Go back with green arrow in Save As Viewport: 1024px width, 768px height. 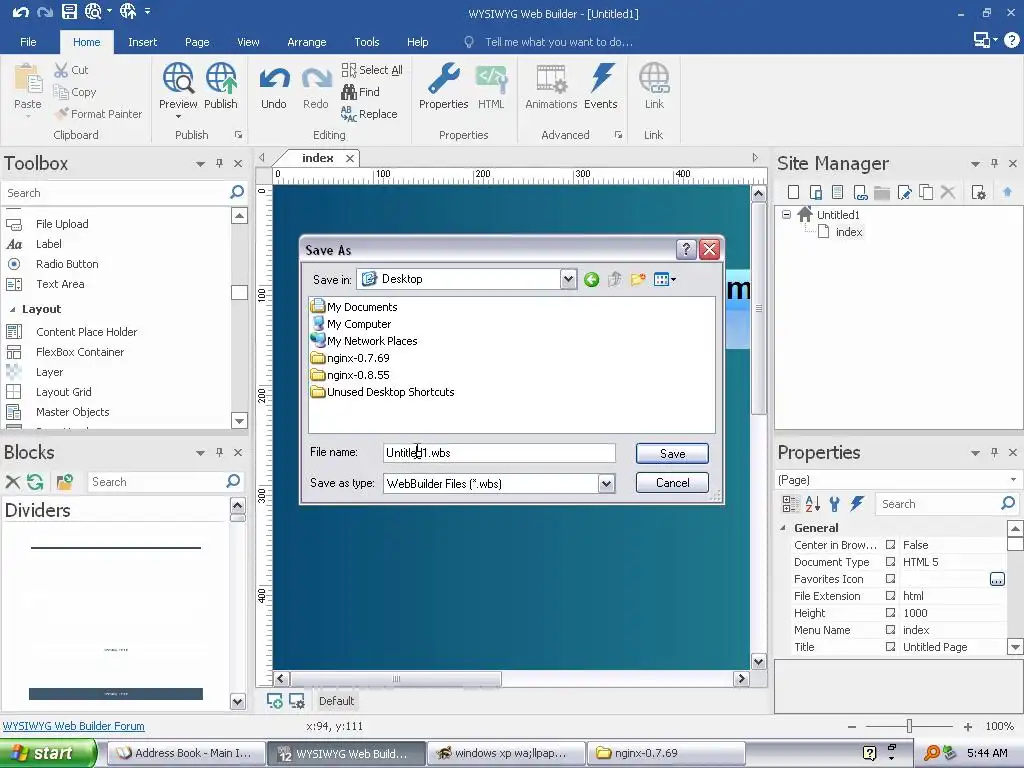pyautogui.click(x=592, y=280)
